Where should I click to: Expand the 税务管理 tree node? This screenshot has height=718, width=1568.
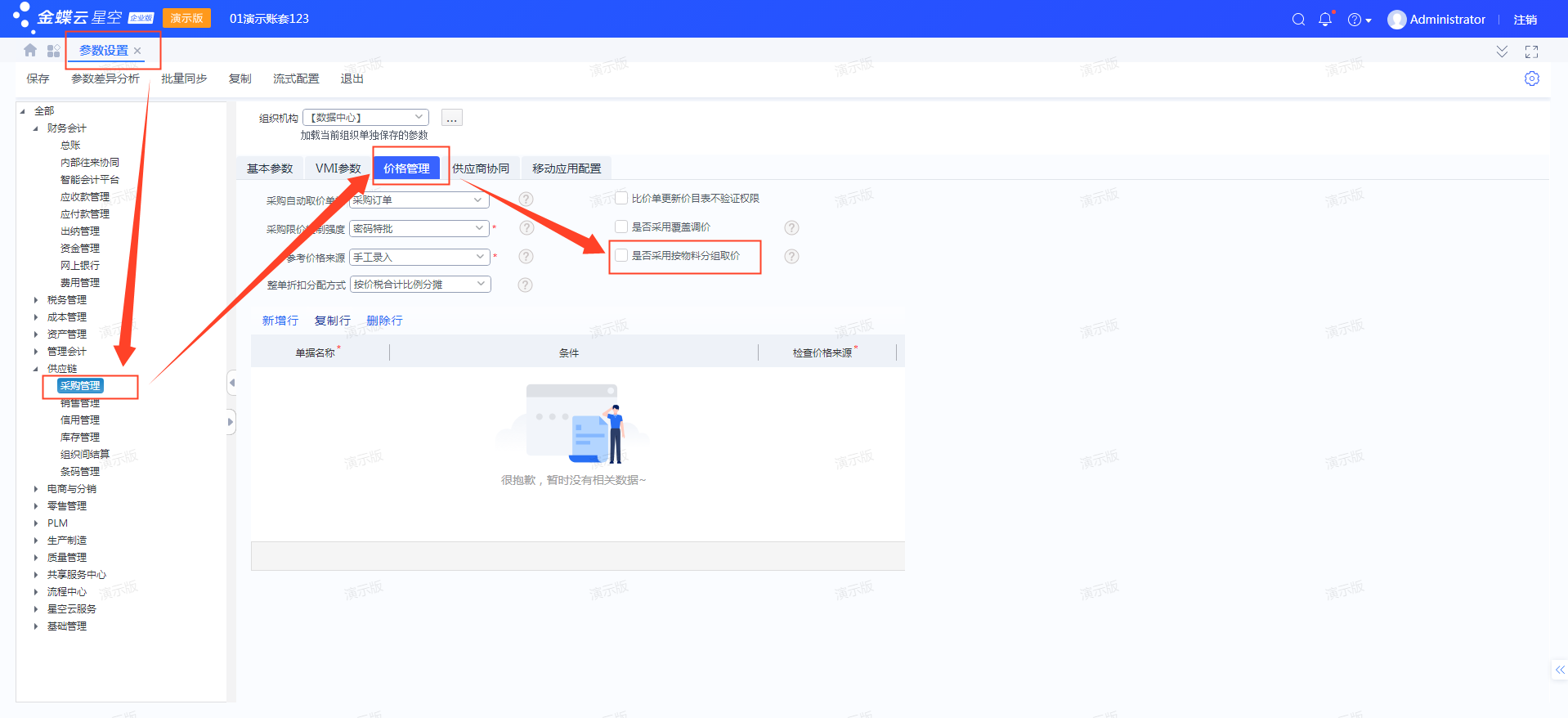[x=36, y=300]
